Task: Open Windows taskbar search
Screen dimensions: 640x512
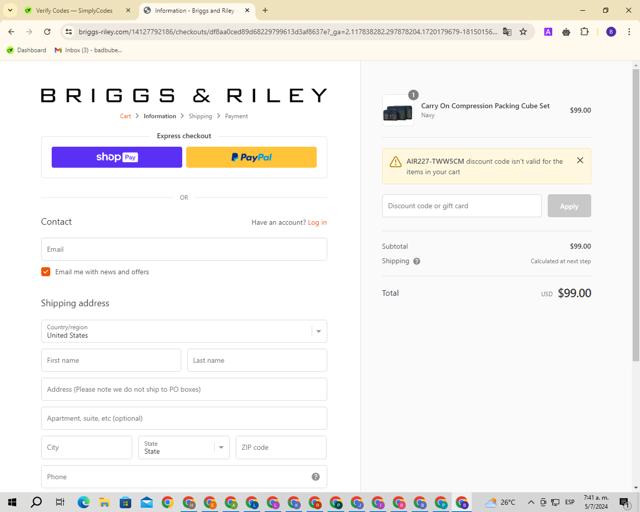Action: [36, 502]
